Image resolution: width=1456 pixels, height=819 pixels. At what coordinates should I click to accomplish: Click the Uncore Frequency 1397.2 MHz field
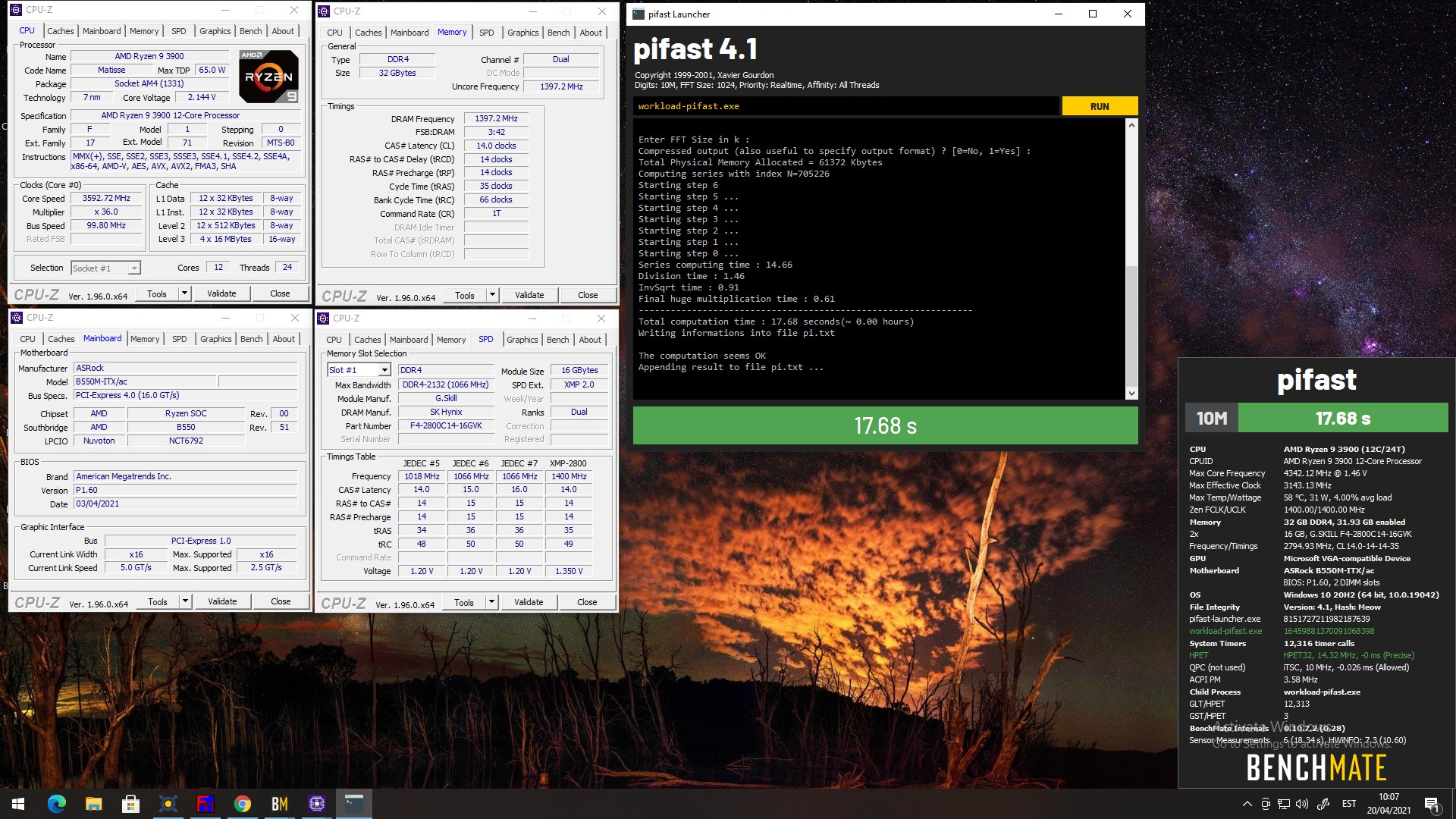pos(561,86)
